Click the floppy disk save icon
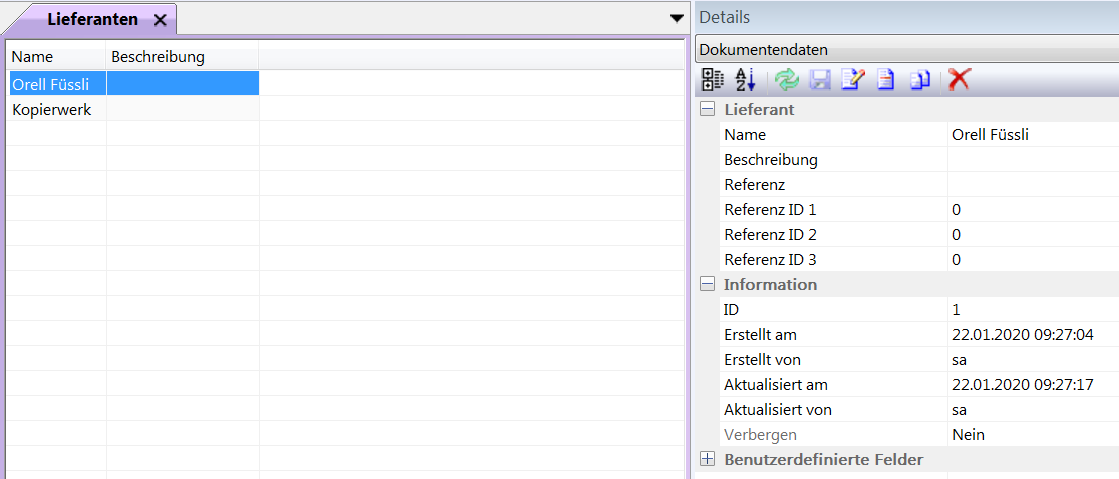This screenshot has height=479, width=1119. click(820, 80)
